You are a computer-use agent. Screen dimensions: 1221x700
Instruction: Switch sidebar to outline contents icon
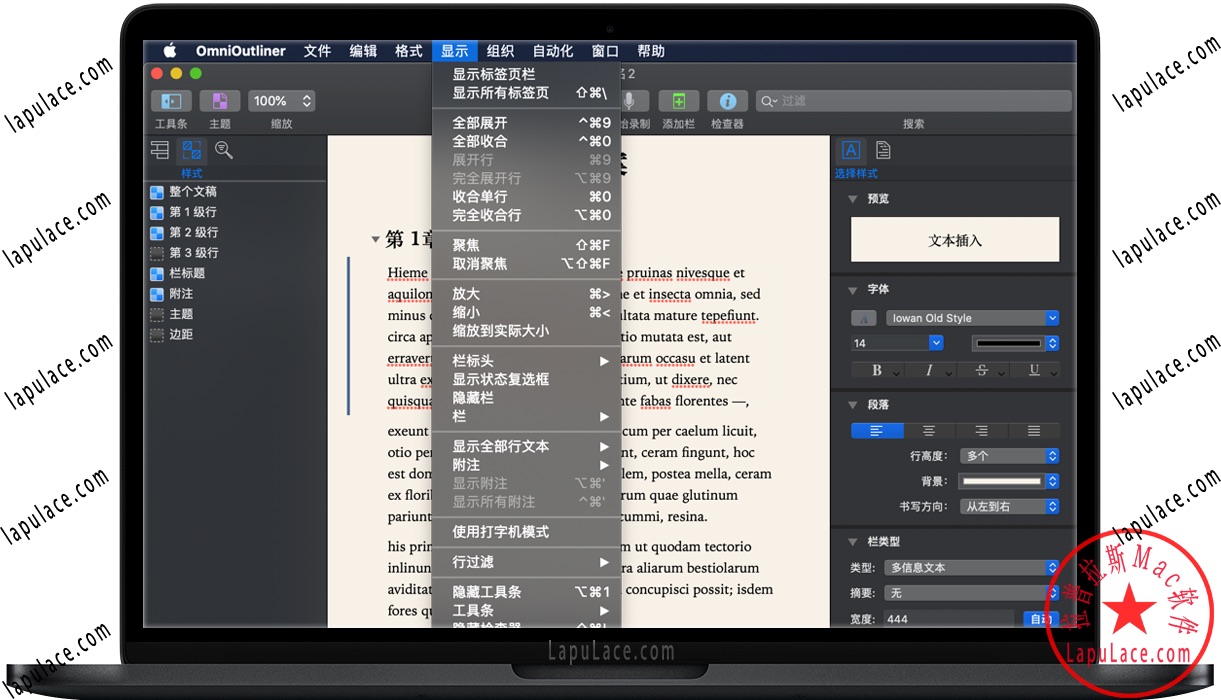pyautogui.click(x=160, y=150)
